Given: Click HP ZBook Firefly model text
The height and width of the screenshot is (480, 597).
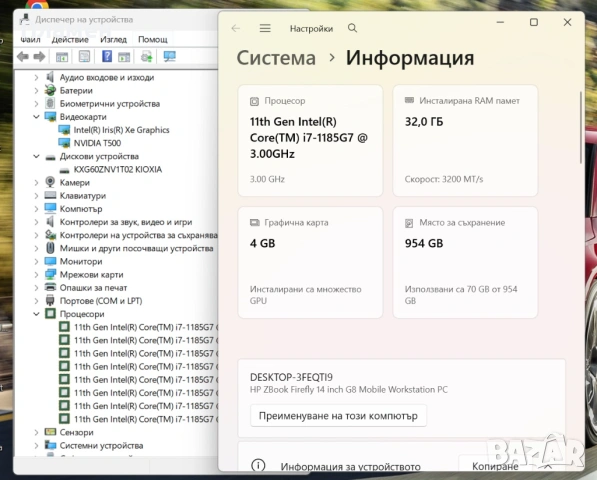Looking at the screenshot, I should [348, 390].
